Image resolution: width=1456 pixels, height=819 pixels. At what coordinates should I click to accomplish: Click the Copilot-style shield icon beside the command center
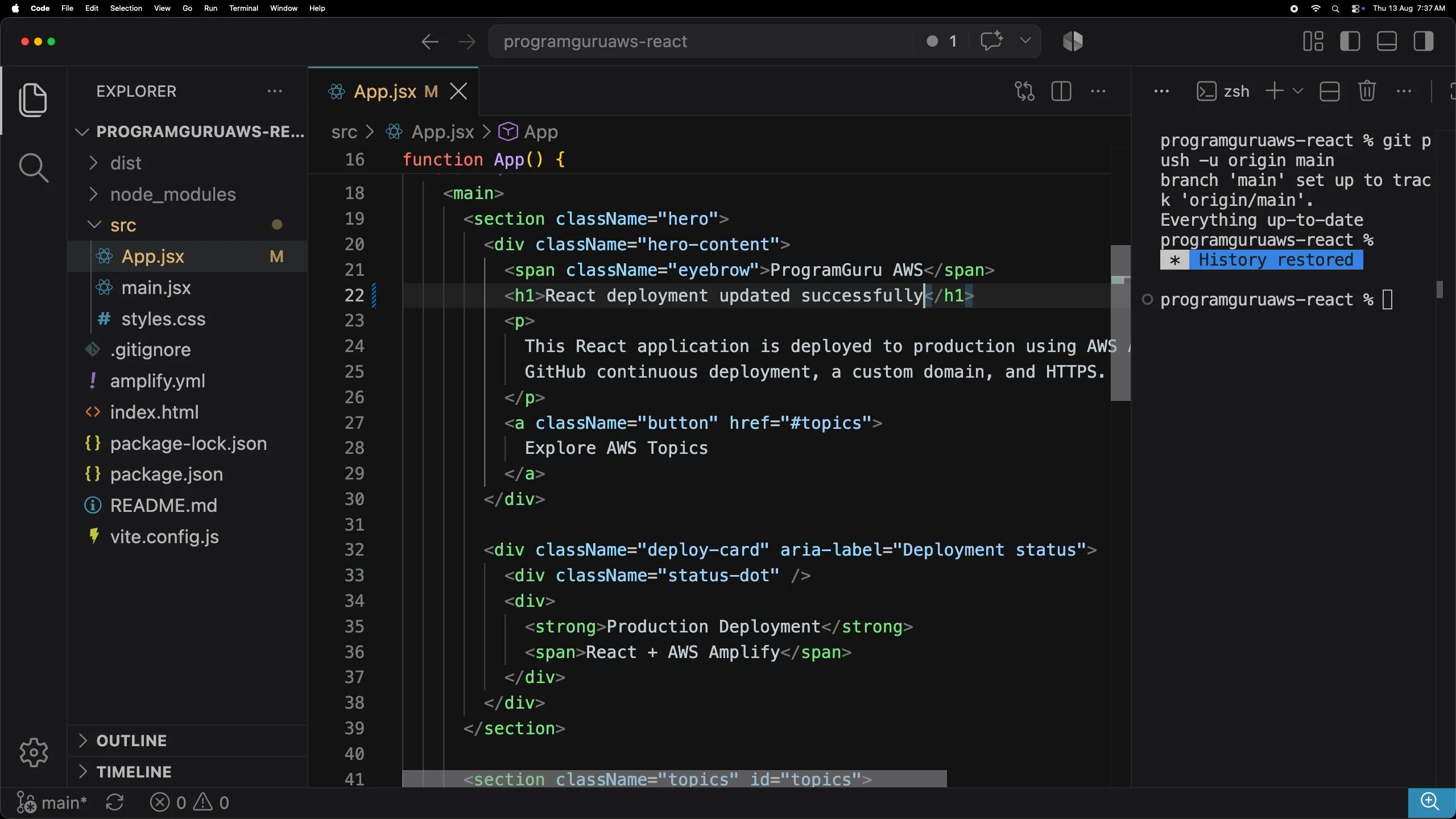[x=1073, y=42]
